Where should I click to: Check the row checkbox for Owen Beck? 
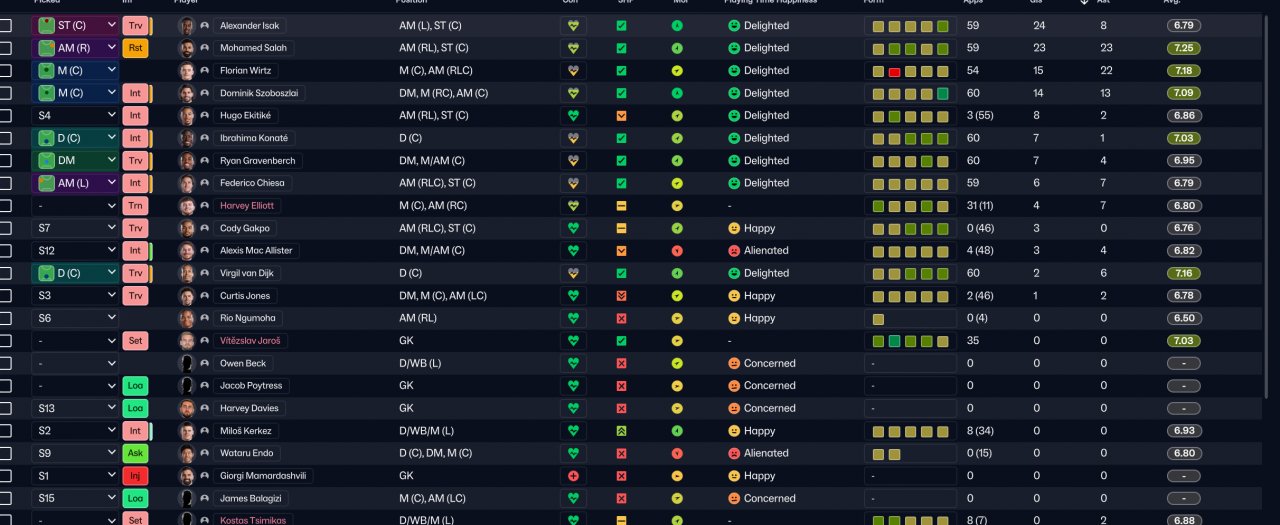click(6, 363)
